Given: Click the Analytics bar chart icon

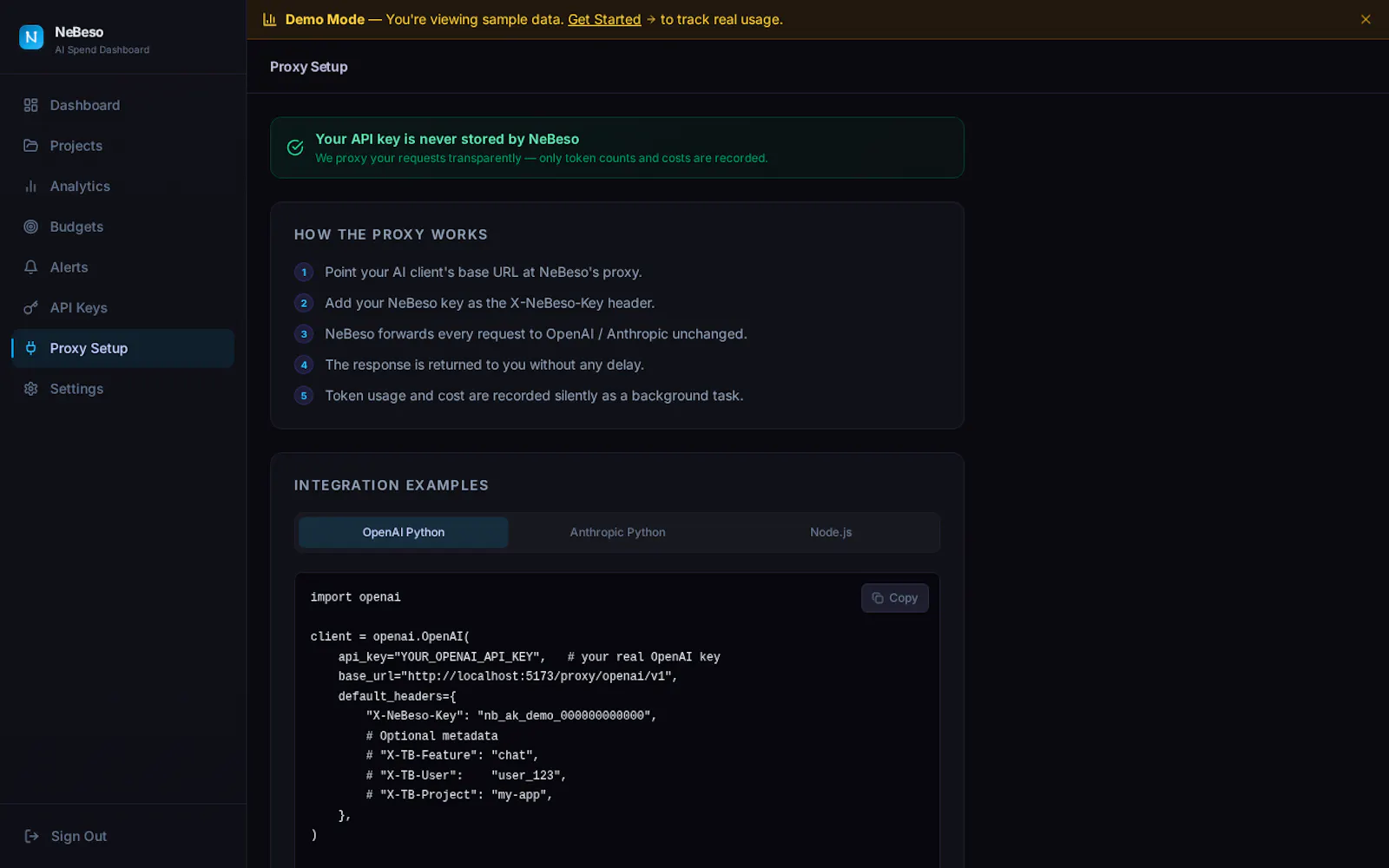Looking at the screenshot, I should pos(31,187).
